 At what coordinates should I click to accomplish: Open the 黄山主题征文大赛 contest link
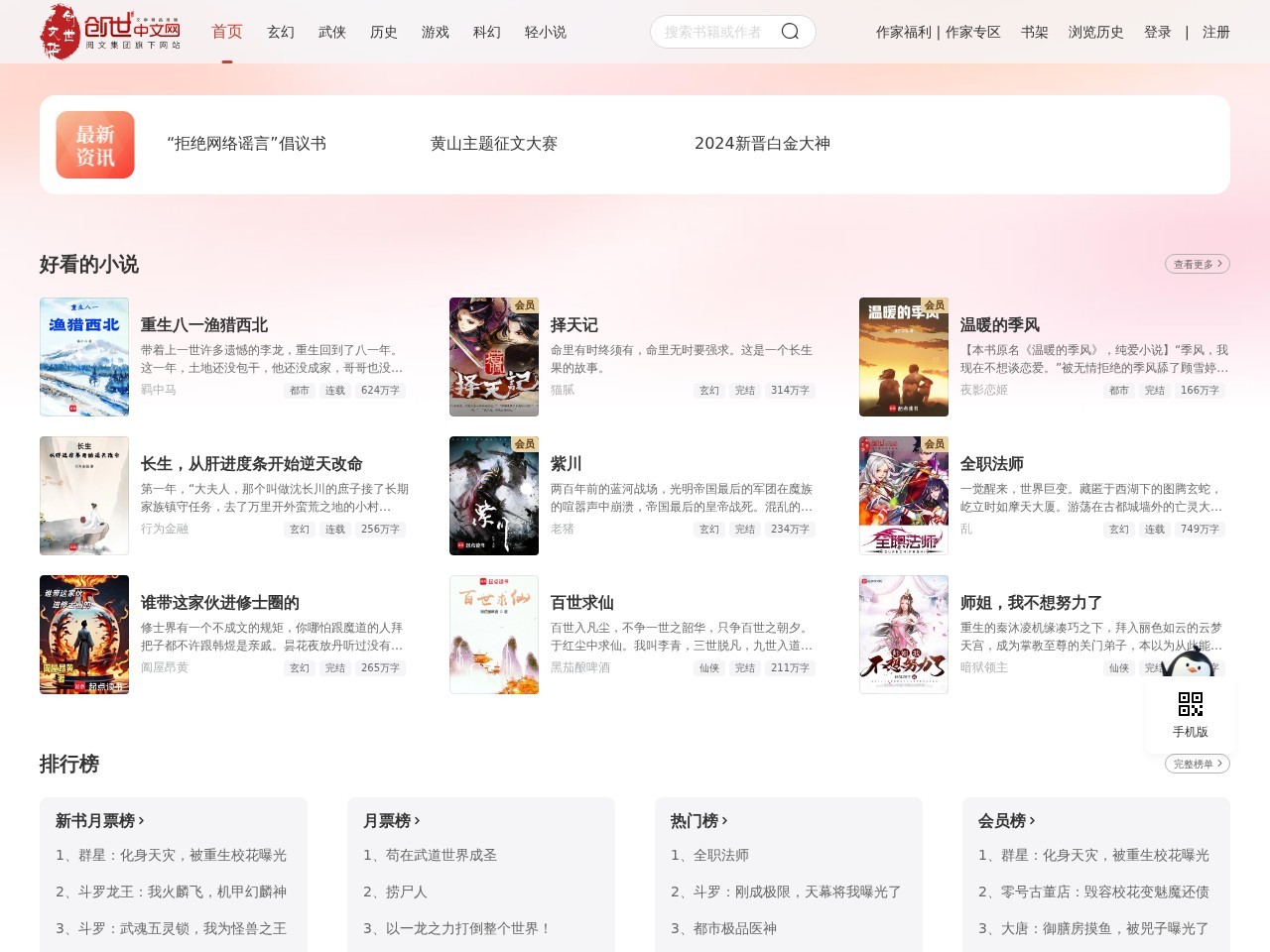coord(495,144)
